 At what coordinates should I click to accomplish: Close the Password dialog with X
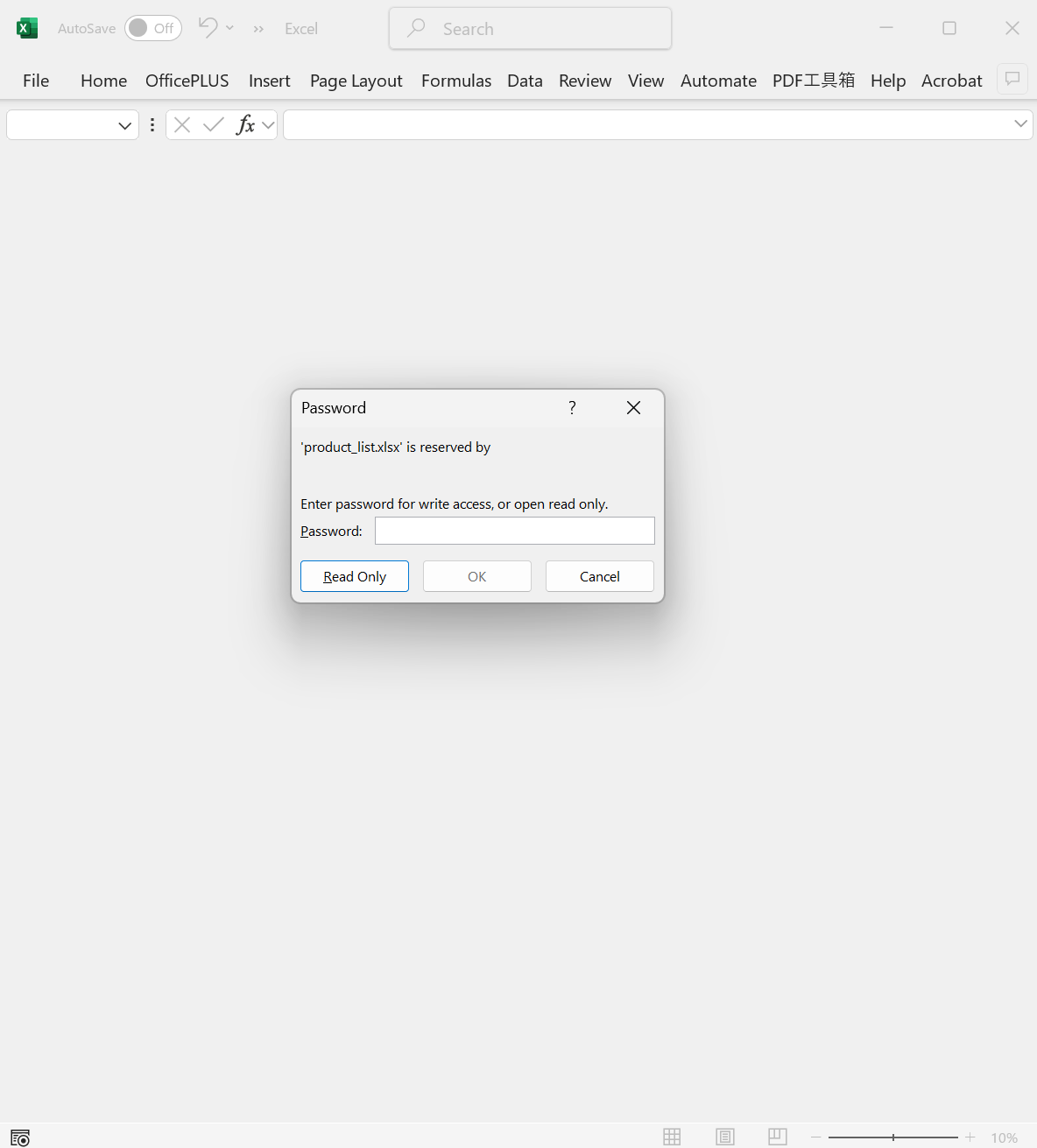pyautogui.click(x=634, y=408)
